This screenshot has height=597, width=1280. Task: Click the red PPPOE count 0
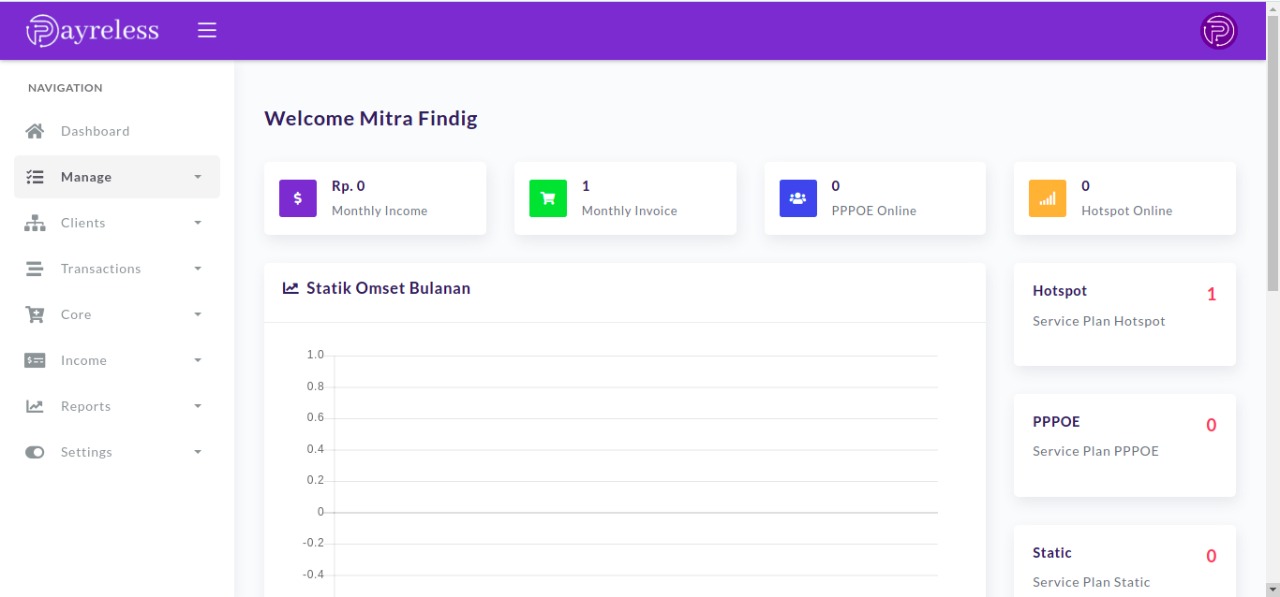click(1211, 425)
